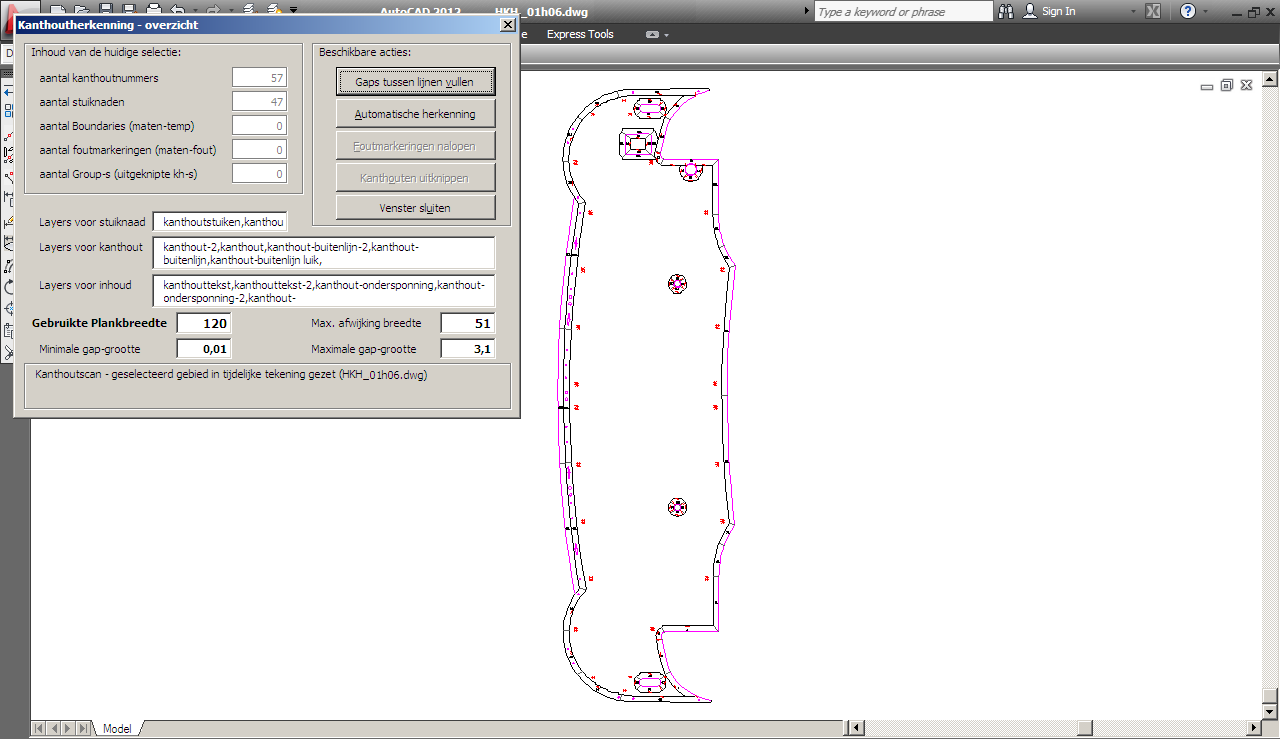Click the 'Venster sluiten' button
The height and width of the screenshot is (739, 1280).
pos(415,208)
